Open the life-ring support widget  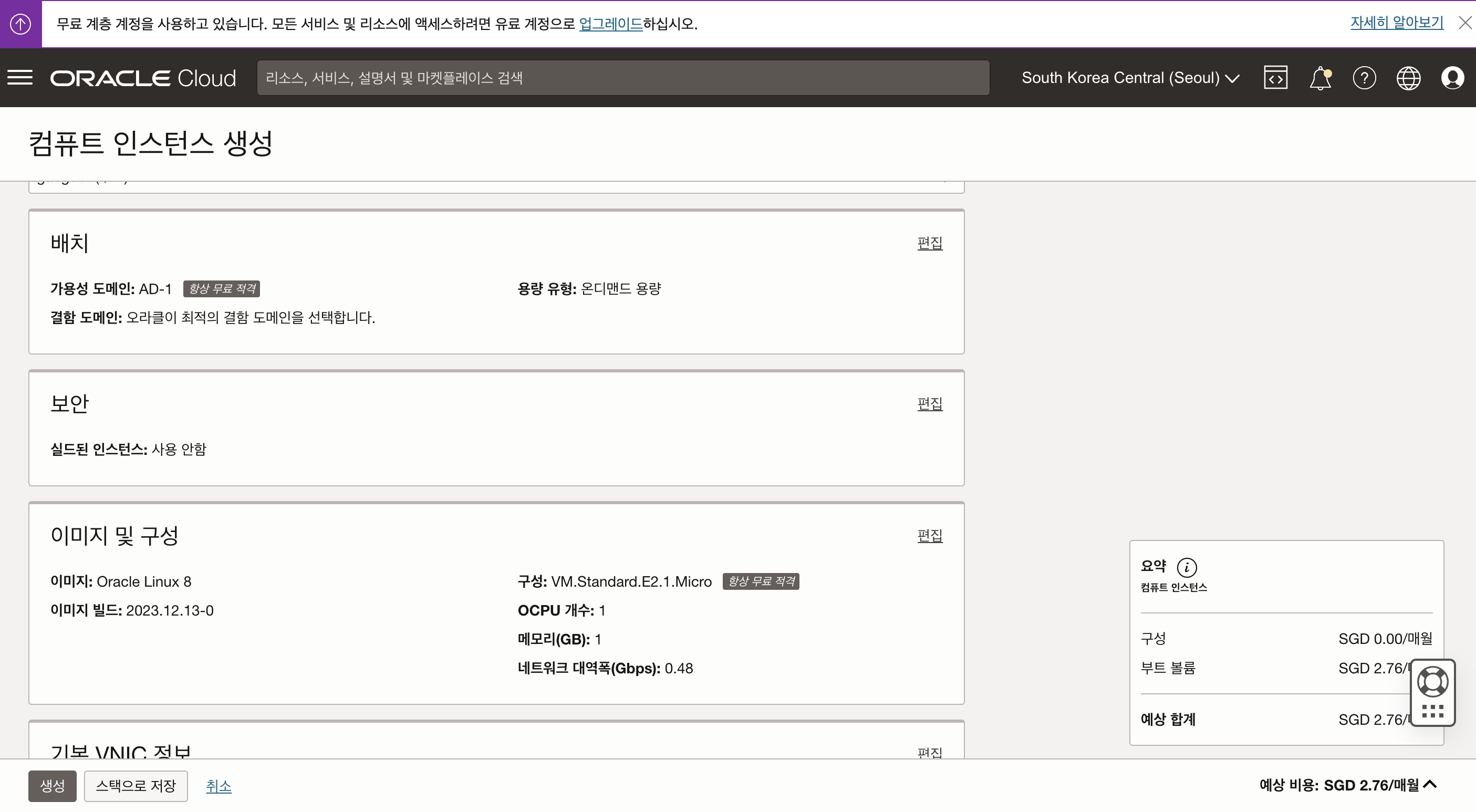1432,682
